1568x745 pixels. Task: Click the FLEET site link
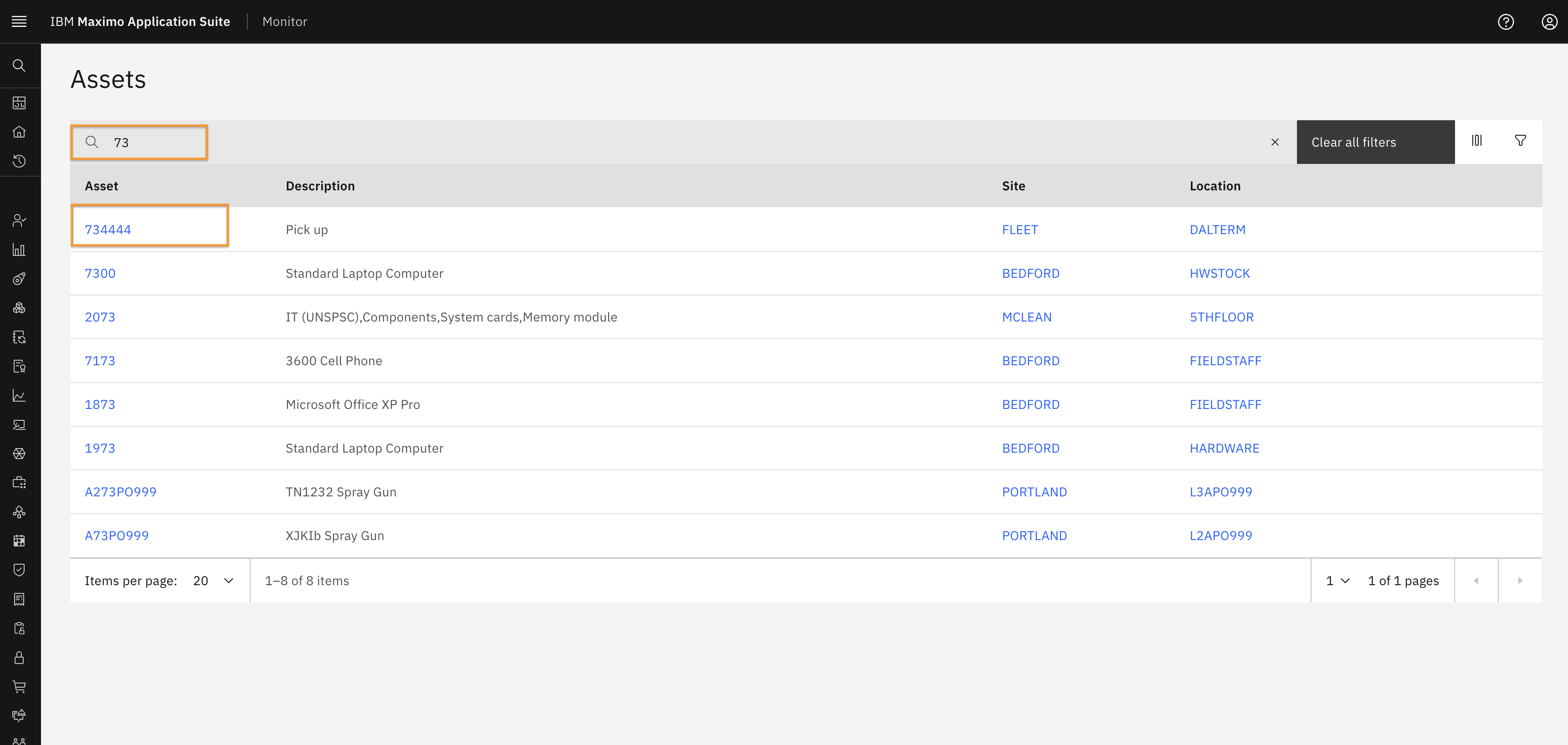click(x=1020, y=230)
